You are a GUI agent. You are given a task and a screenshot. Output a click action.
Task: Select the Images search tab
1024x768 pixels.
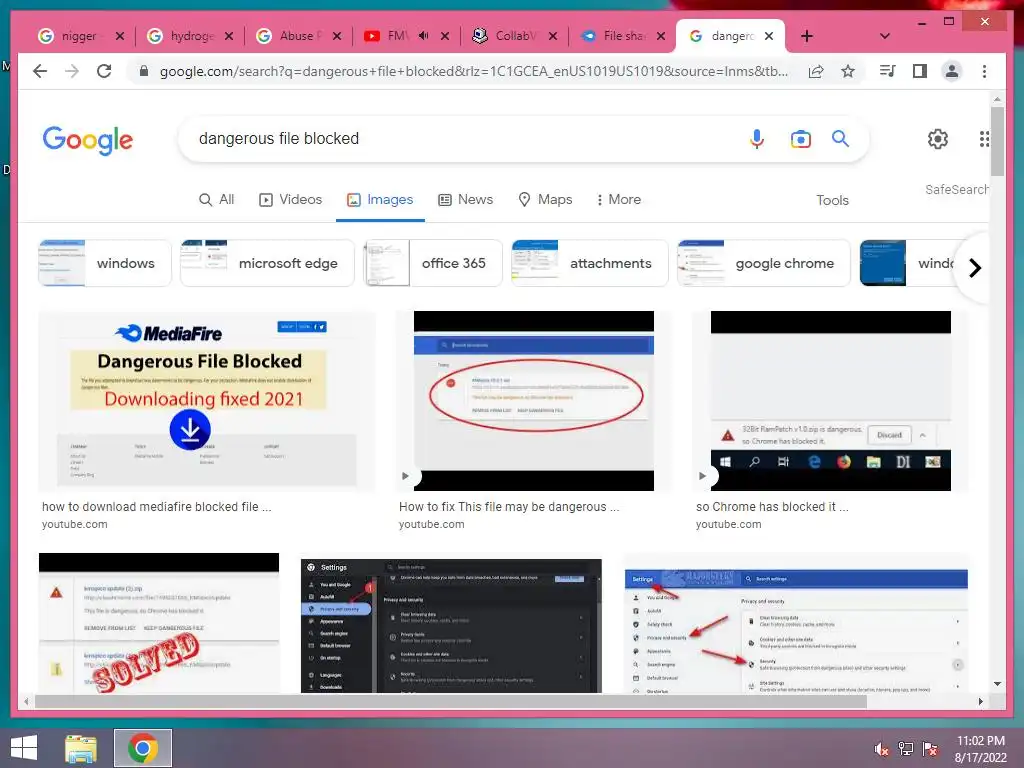coord(380,200)
